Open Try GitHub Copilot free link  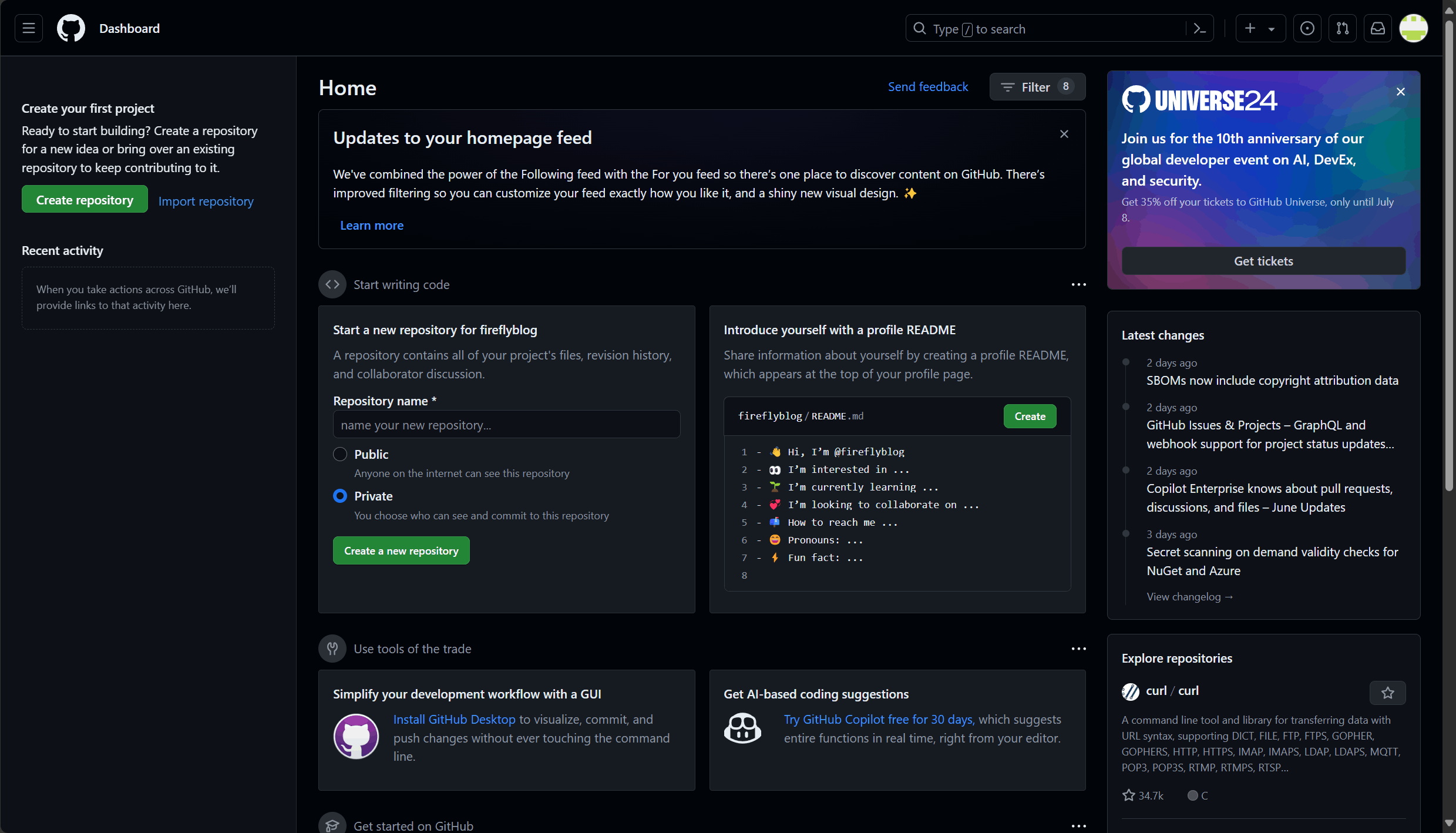(879, 719)
